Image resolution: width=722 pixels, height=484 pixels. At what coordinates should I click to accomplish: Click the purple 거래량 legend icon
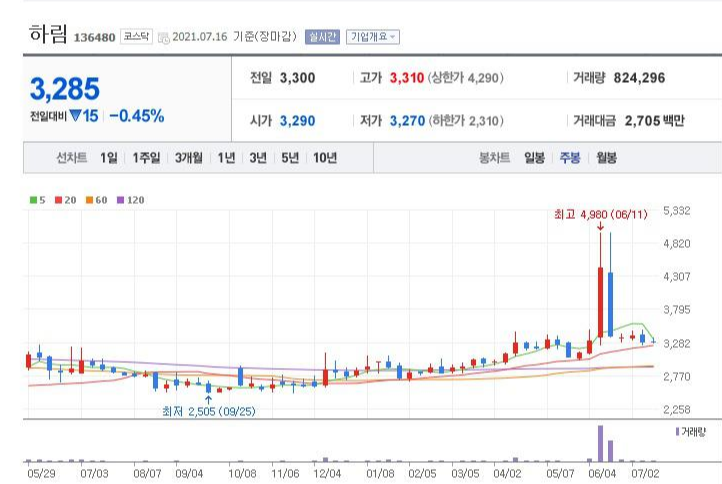(x=677, y=432)
